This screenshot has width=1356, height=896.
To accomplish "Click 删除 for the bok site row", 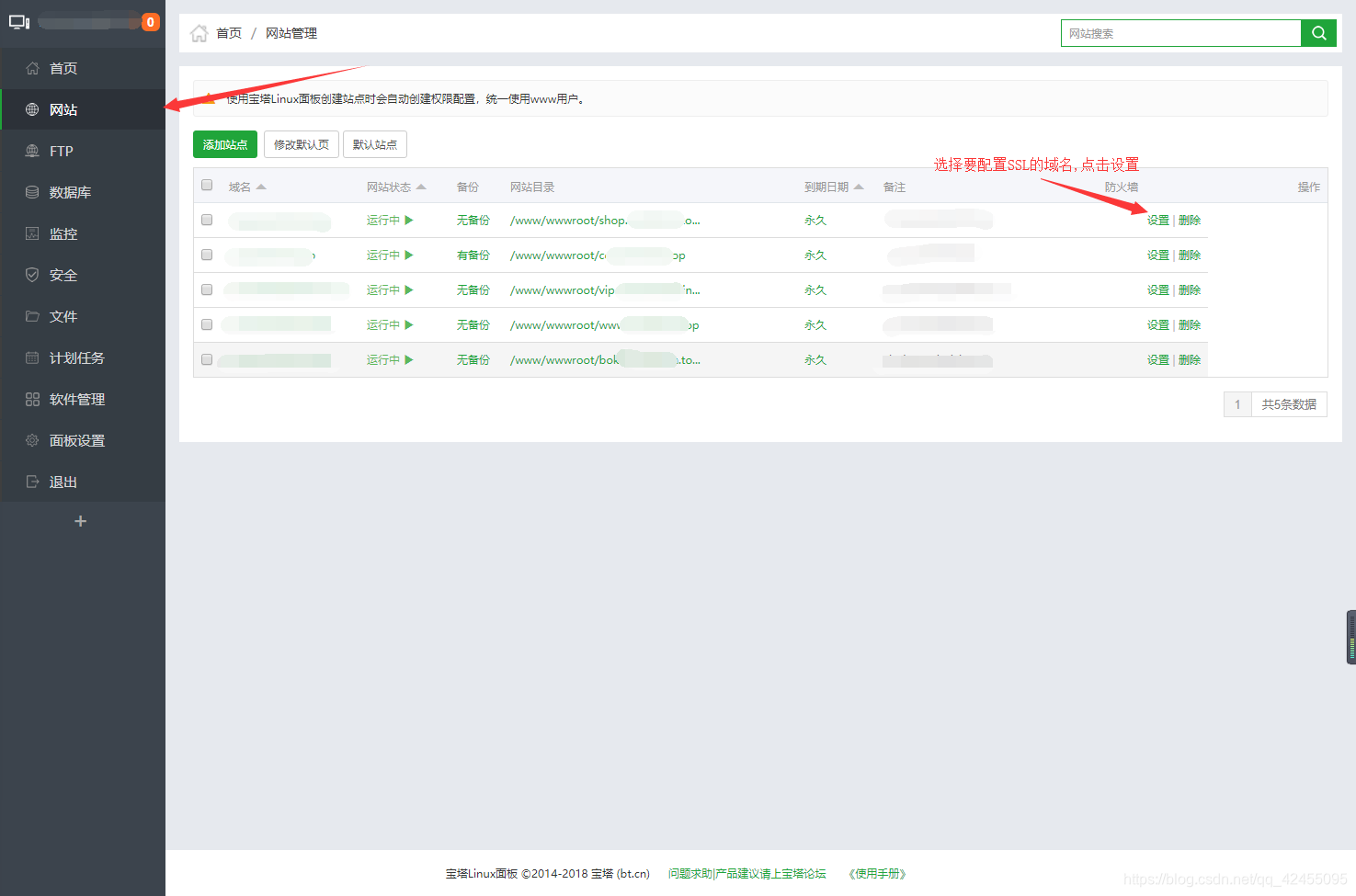I will [1190, 359].
